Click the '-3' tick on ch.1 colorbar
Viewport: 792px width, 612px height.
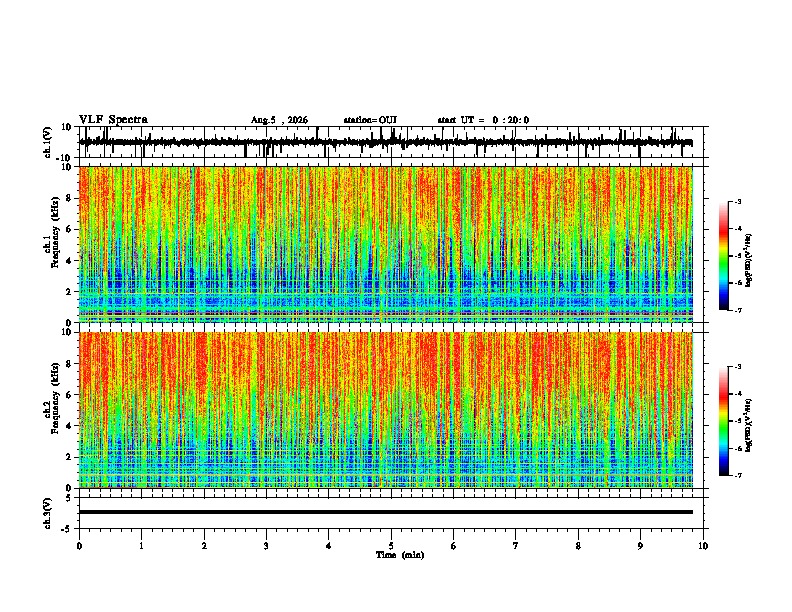click(x=737, y=201)
